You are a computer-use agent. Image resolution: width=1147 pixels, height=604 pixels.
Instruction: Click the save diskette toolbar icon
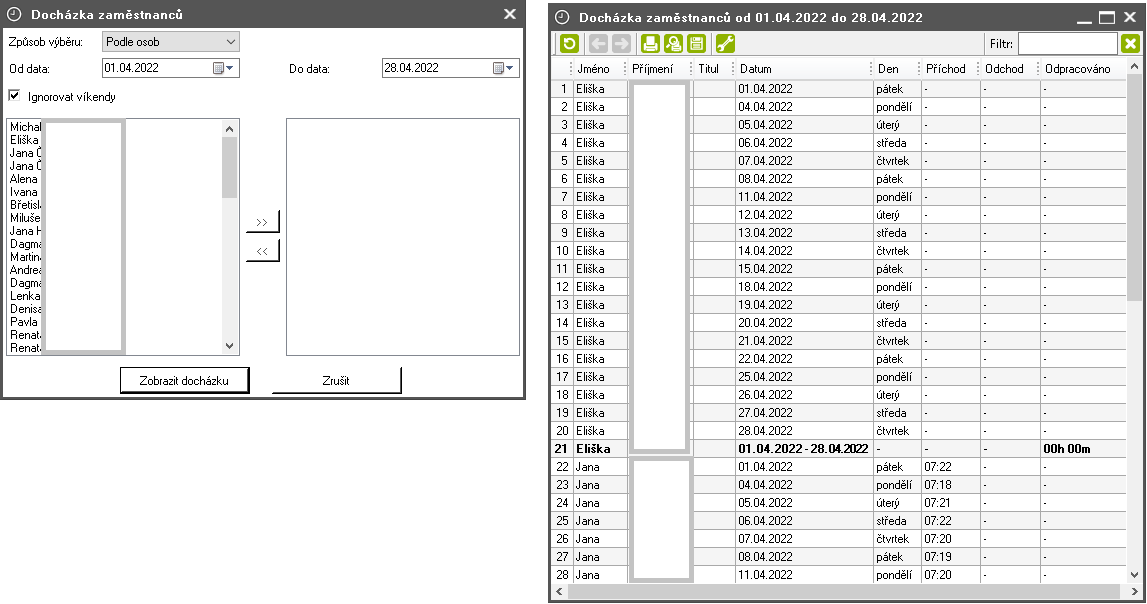[x=697, y=44]
